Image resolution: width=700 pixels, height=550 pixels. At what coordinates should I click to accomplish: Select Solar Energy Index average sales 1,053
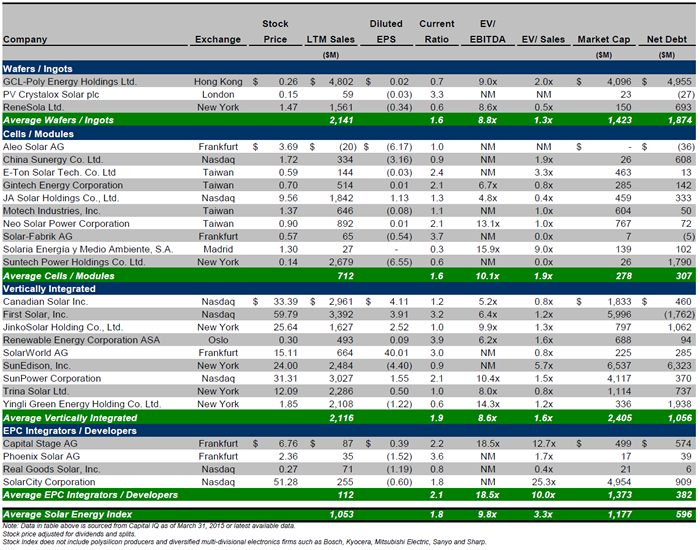[x=342, y=514]
